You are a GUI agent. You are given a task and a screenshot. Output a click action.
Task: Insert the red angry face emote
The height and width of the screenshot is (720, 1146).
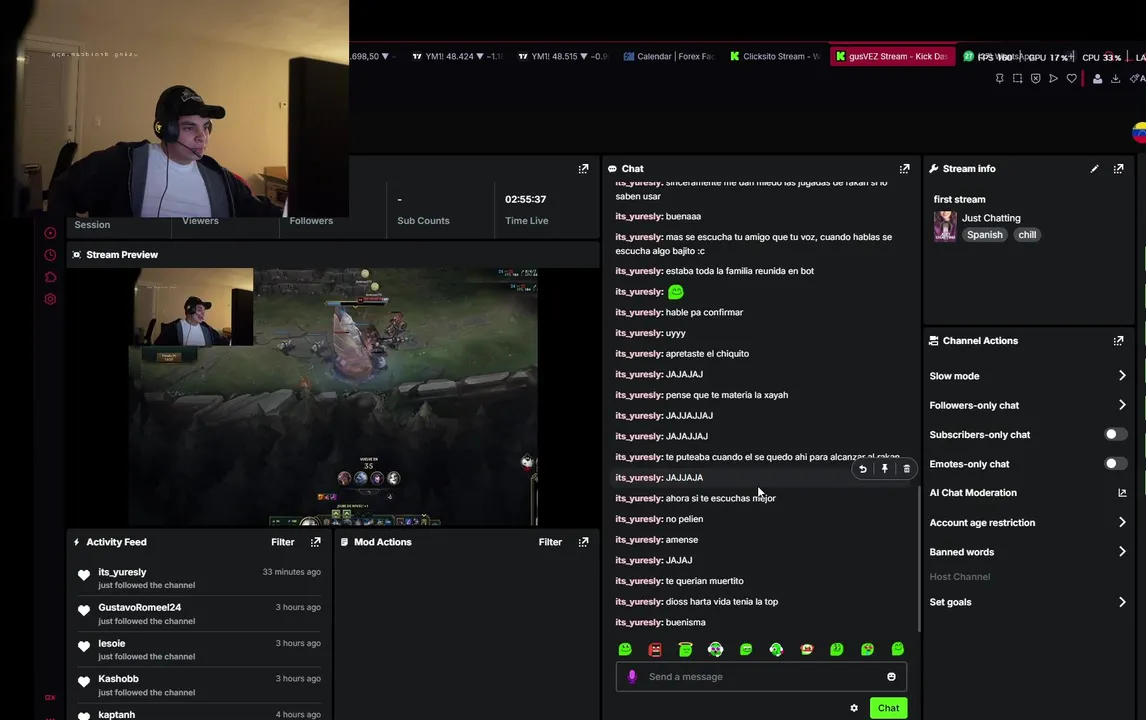(x=655, y=649)
